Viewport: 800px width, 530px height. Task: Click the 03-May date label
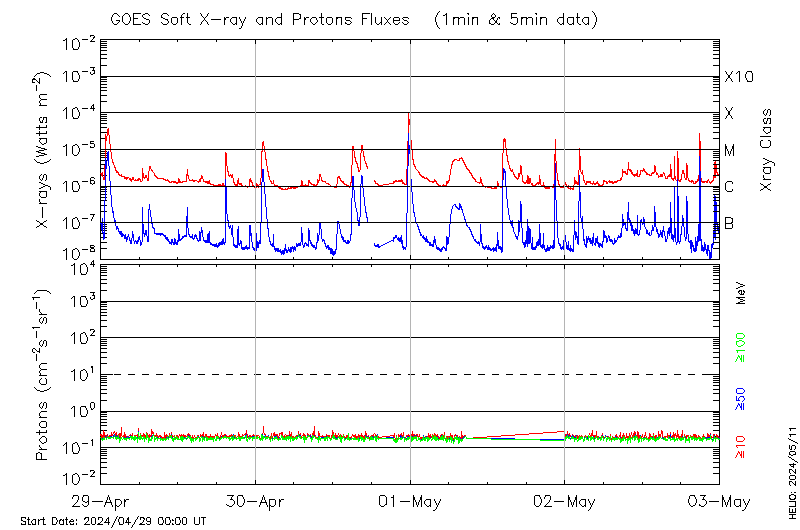(718, 502)
